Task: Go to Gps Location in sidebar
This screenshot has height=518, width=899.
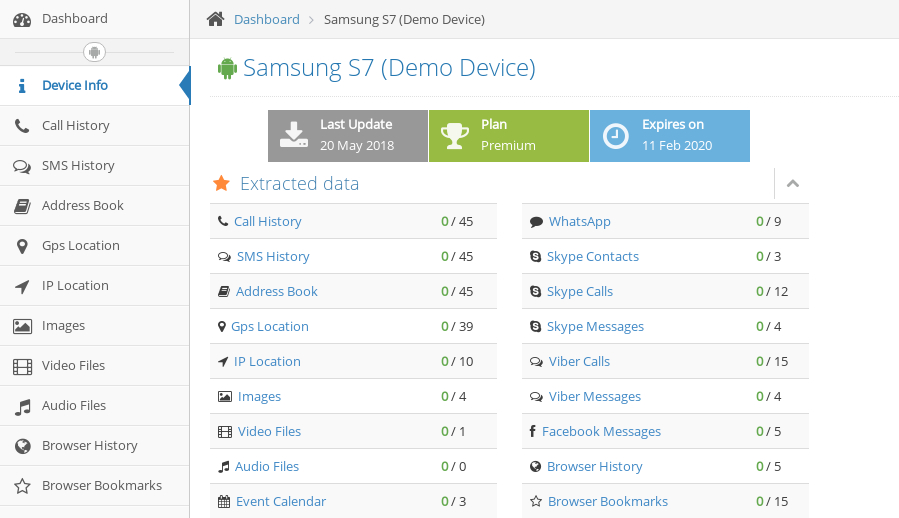Action: pyautogui.click(x=80, y=246)
